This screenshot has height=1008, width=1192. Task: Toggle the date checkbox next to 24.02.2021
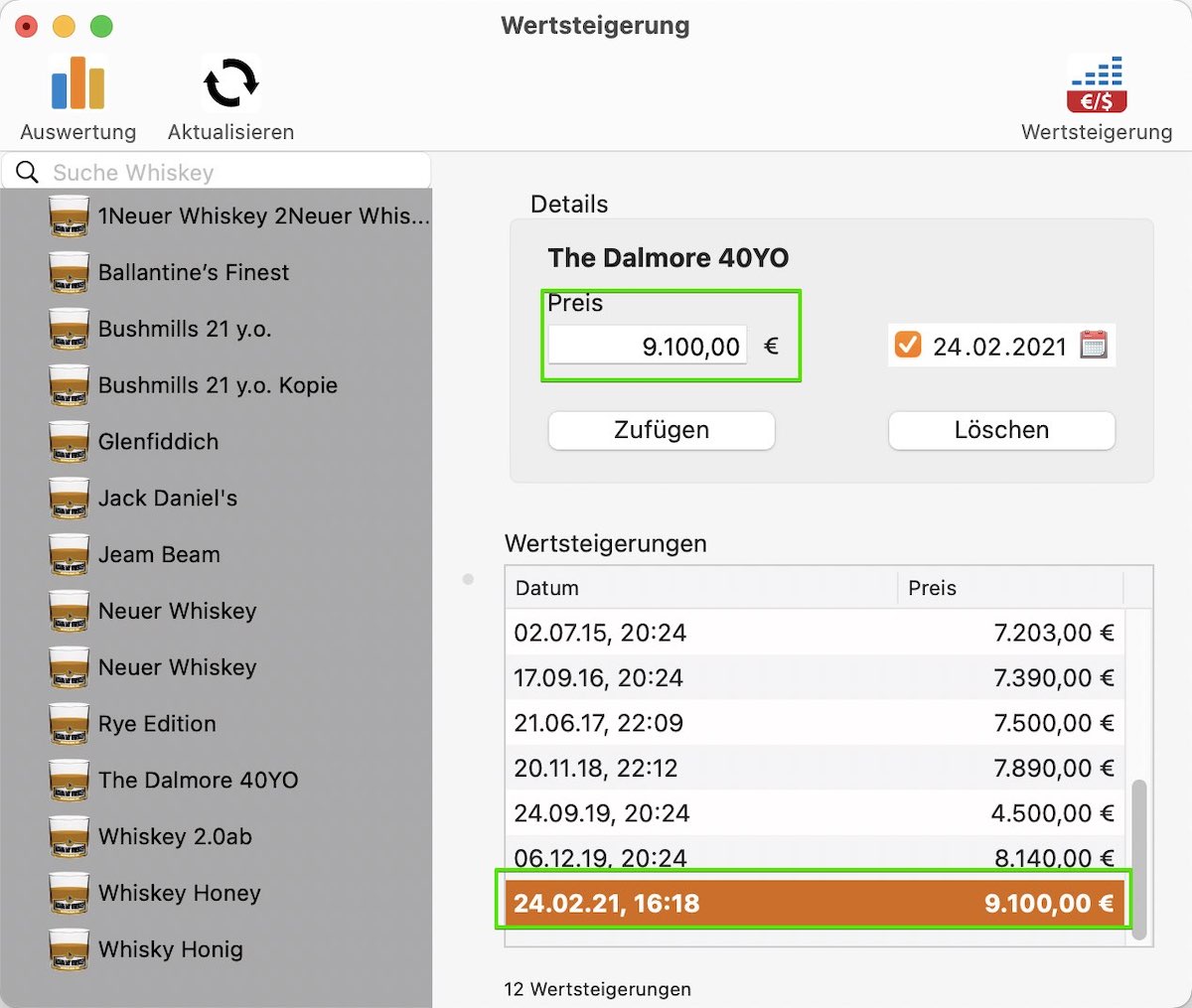[x=908, y=345]
